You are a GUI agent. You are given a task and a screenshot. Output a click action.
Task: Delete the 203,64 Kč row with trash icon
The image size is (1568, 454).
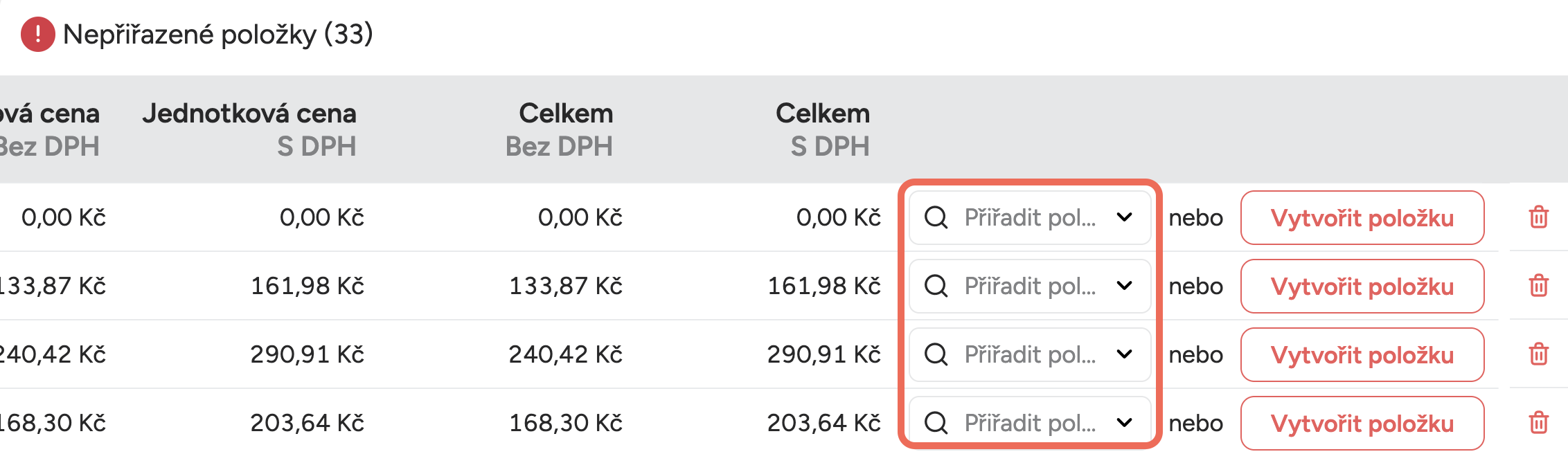1538,422
